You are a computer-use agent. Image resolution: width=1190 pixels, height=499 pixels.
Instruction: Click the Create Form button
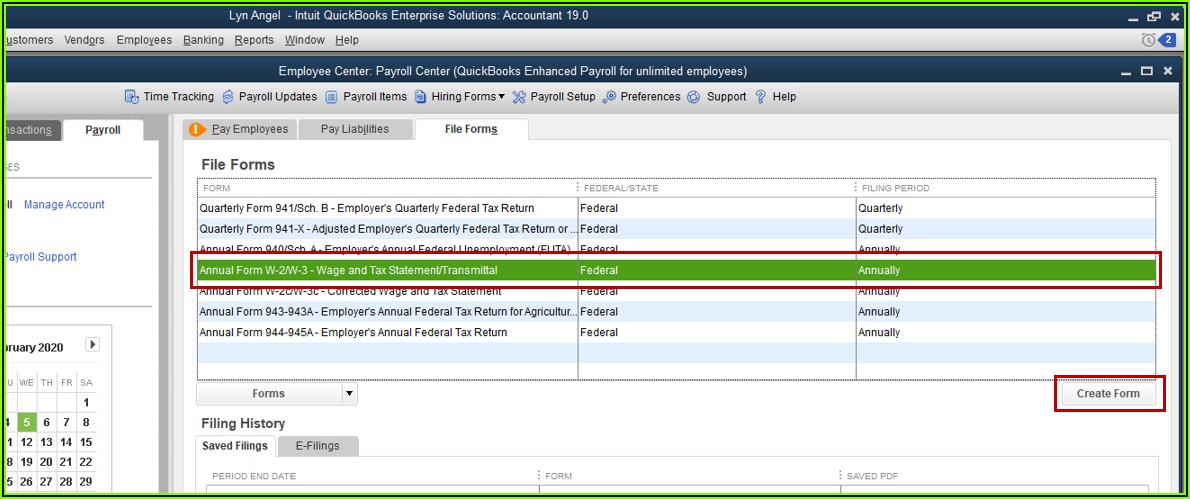(x=1107, y=394)
